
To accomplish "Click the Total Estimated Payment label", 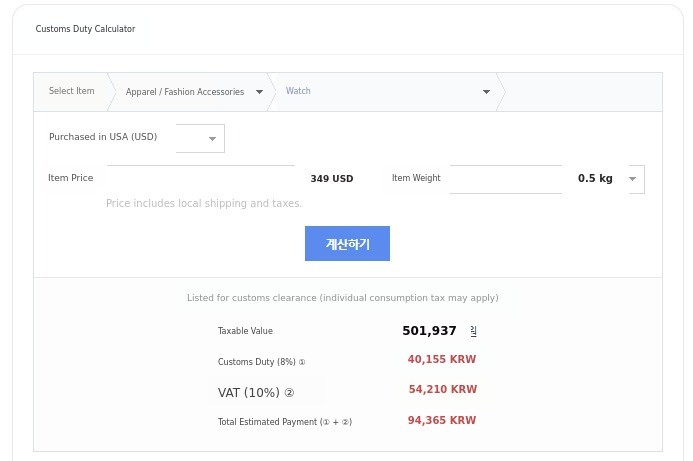I will coord(284,422).
